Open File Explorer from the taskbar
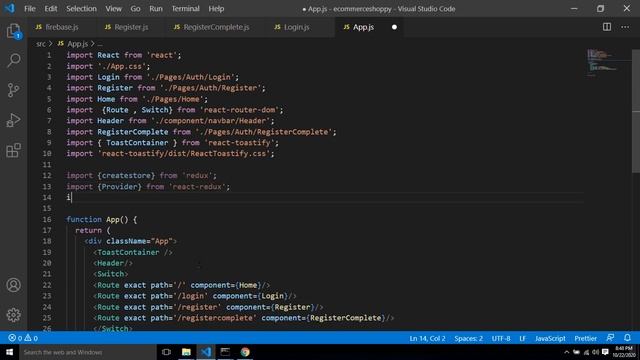 (x=186, y=352)
